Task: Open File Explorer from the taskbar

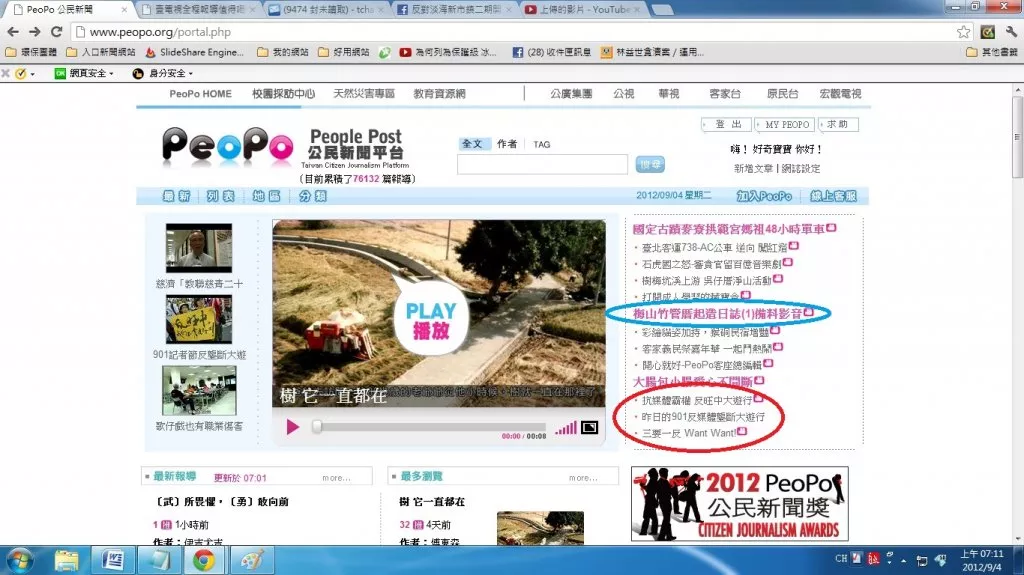Action: [x=66, y=561]
